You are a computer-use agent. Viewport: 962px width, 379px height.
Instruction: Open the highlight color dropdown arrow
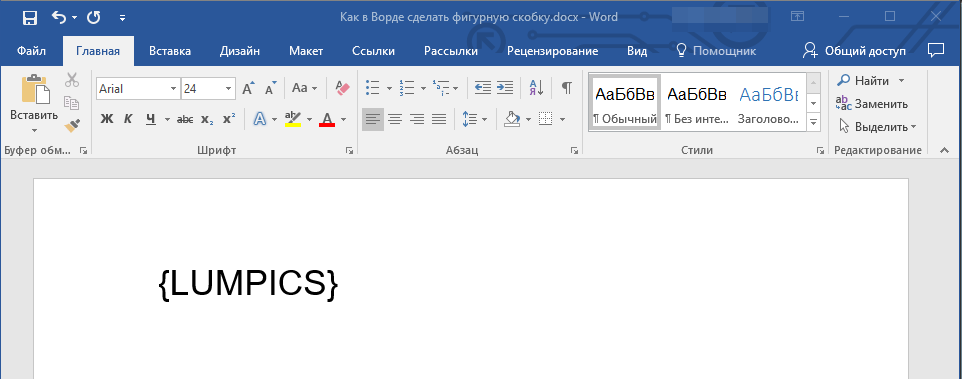(x=309, y=120)
